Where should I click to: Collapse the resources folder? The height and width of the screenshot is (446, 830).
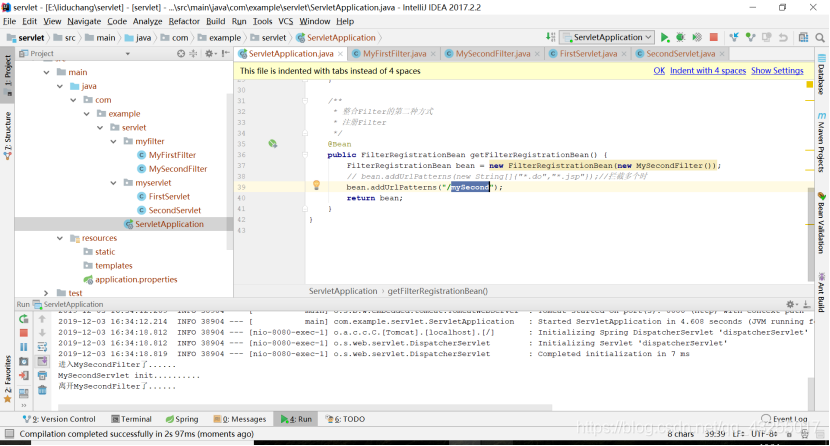60,238
